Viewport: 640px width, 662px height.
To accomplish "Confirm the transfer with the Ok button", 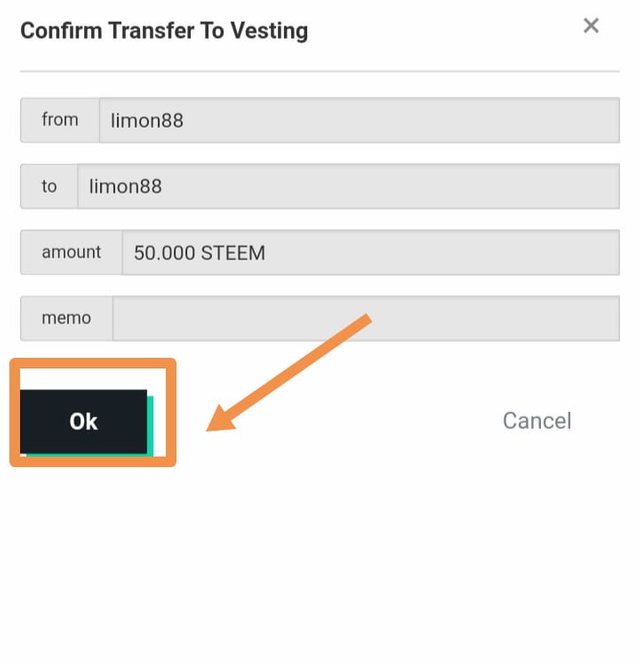I will click(84, 421).
